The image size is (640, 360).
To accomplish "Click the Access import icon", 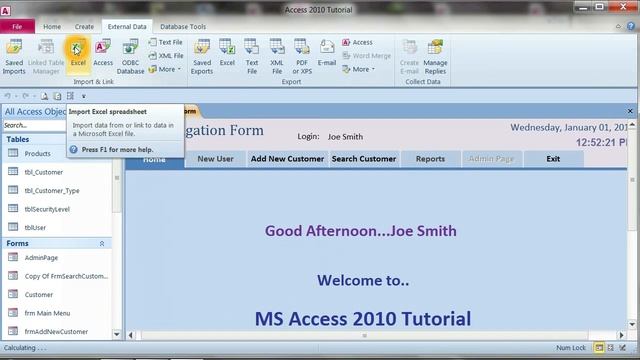I will click(x=103, y=53).
